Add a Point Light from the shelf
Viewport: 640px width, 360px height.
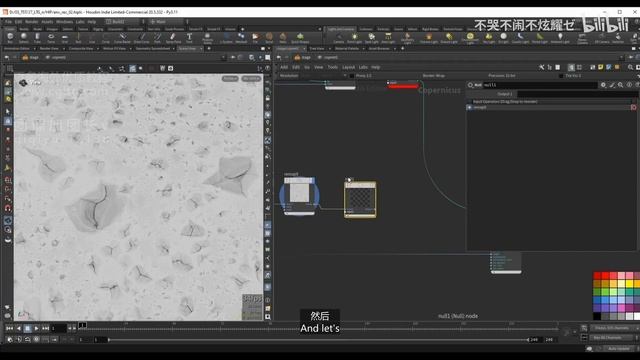(x=354, y=38)
